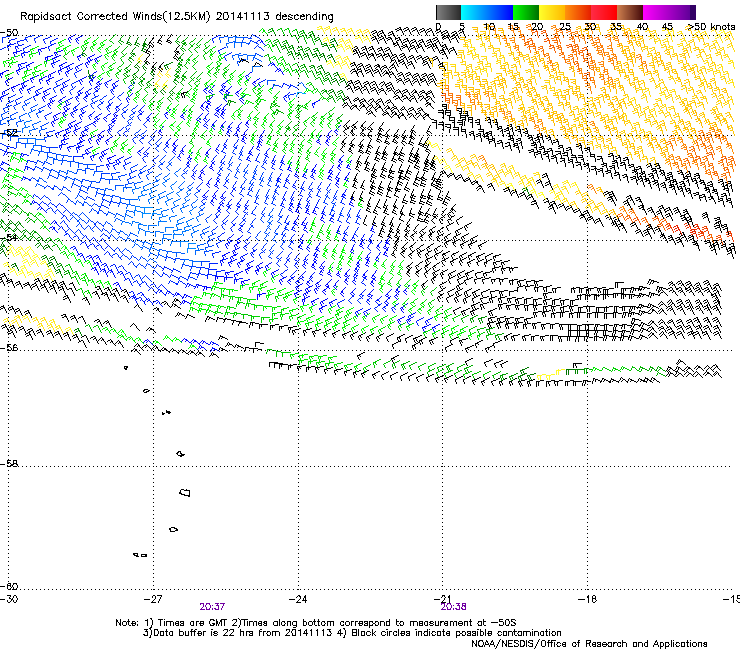Image resolution: width=740 pixels, height=650 pixels.
Task: Click the '-54' latitude axis label
Action: click(x=9, y=237)
